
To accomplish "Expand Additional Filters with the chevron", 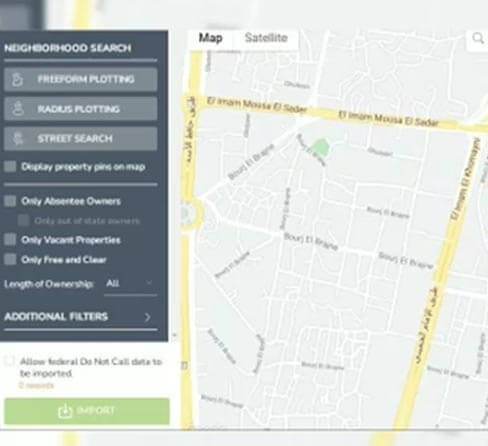I will [148, 317].
